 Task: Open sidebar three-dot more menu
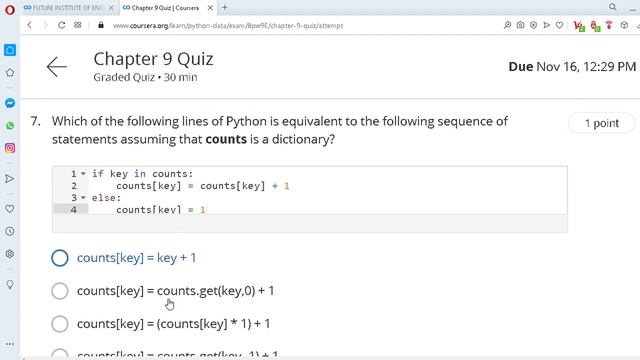10,344
